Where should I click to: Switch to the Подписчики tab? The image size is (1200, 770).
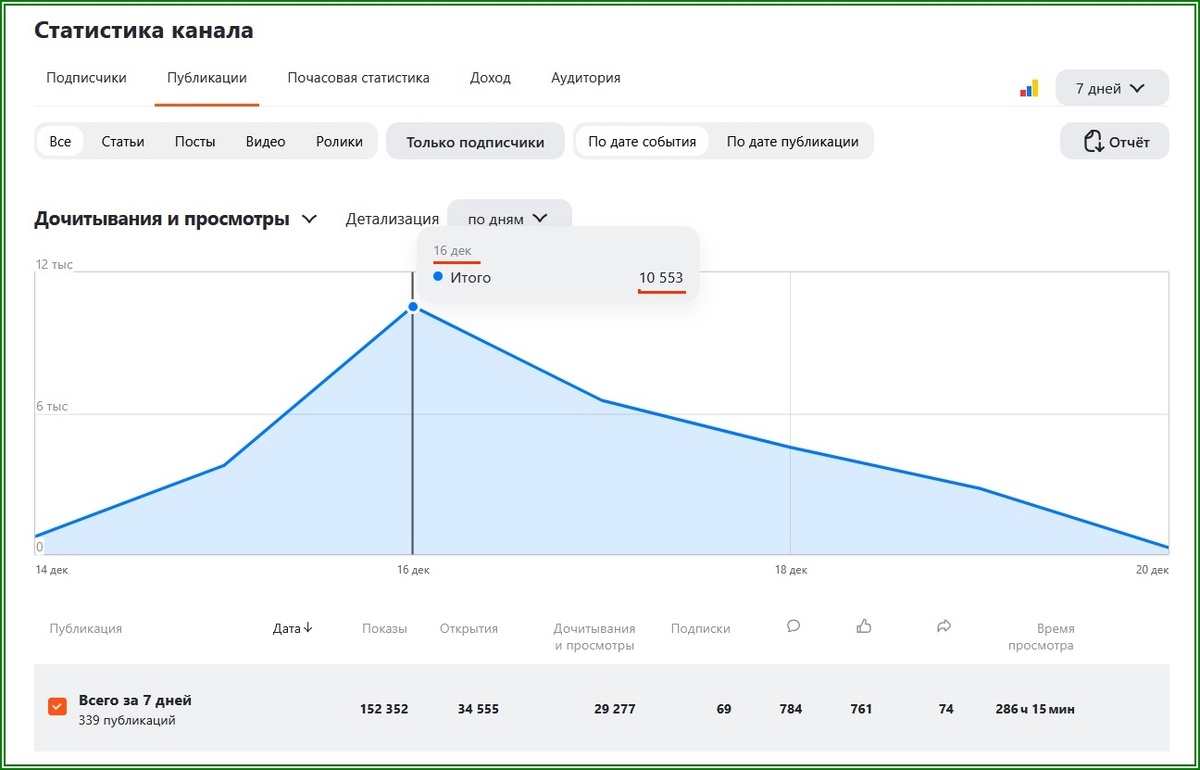click(86, 77)
